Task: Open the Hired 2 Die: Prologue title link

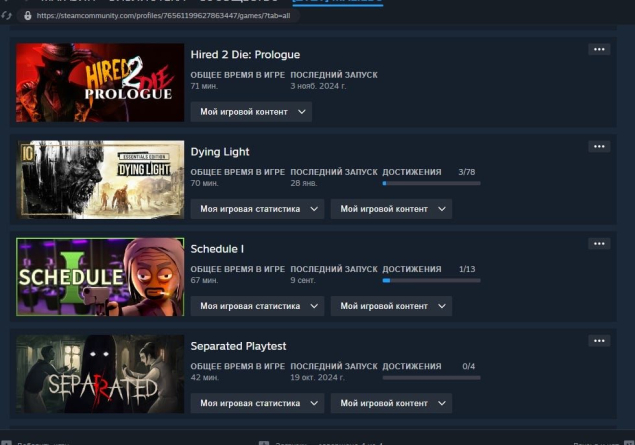Action: pyautogui.click(x=245, y=55)
